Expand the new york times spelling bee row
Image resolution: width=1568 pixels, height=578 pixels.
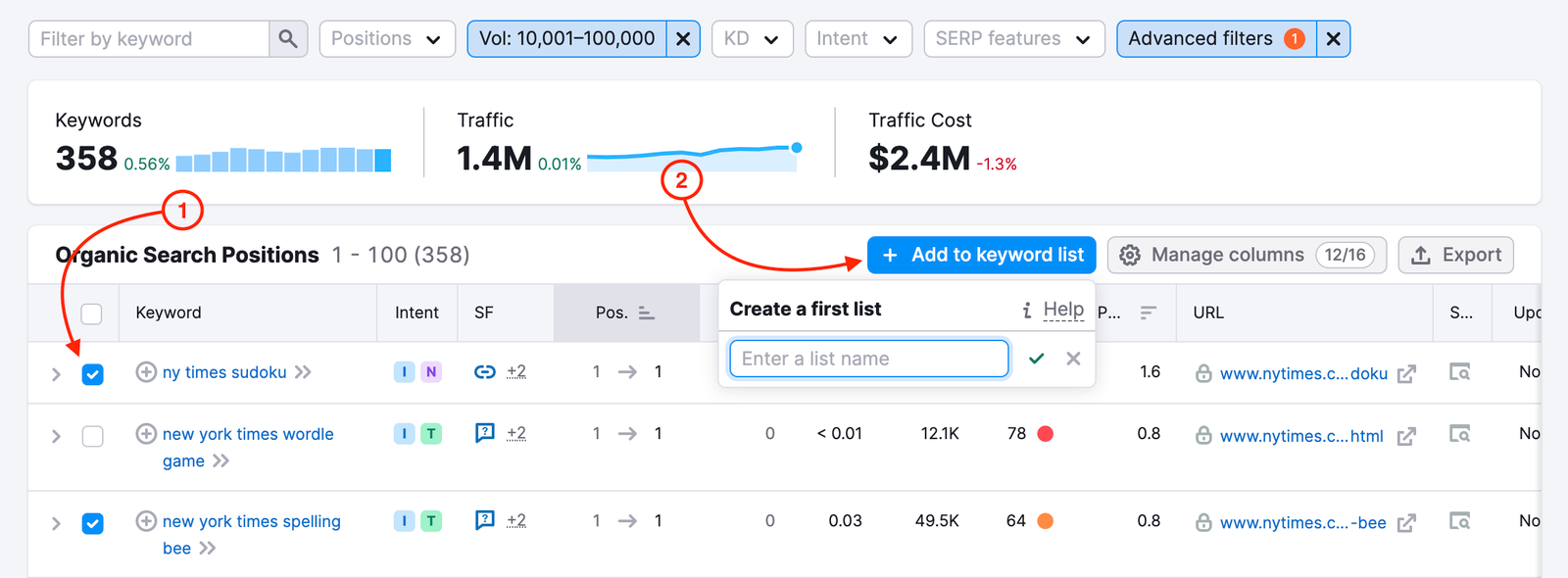56,523
